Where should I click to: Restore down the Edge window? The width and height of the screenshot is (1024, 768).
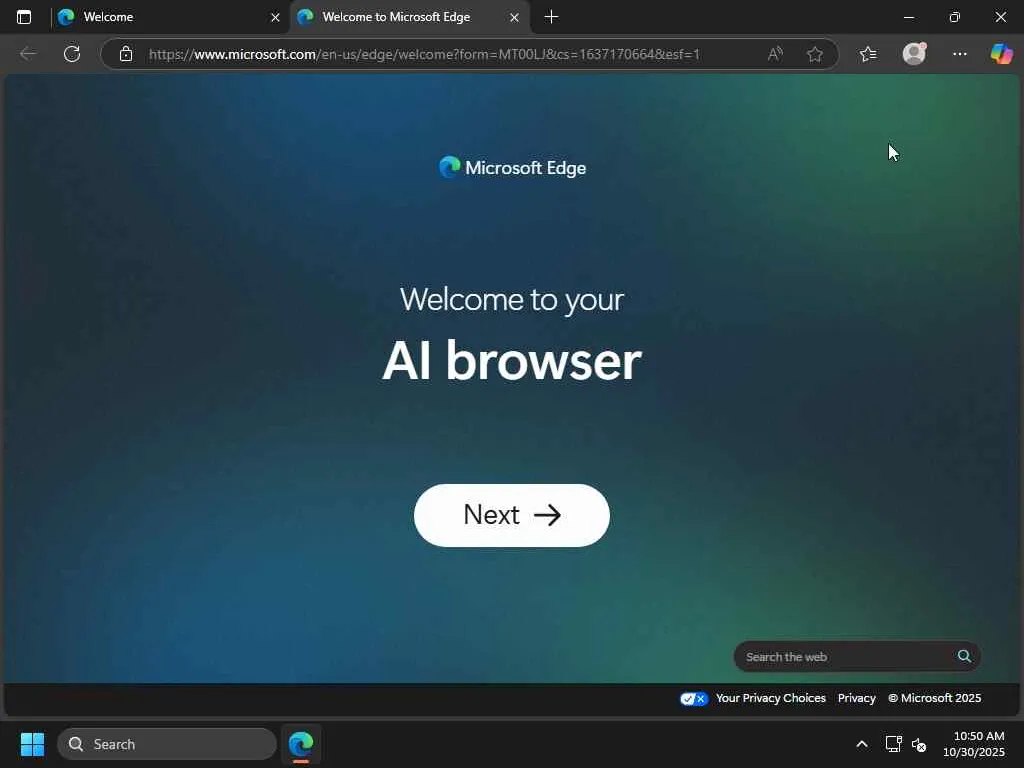tap(954, 18)
